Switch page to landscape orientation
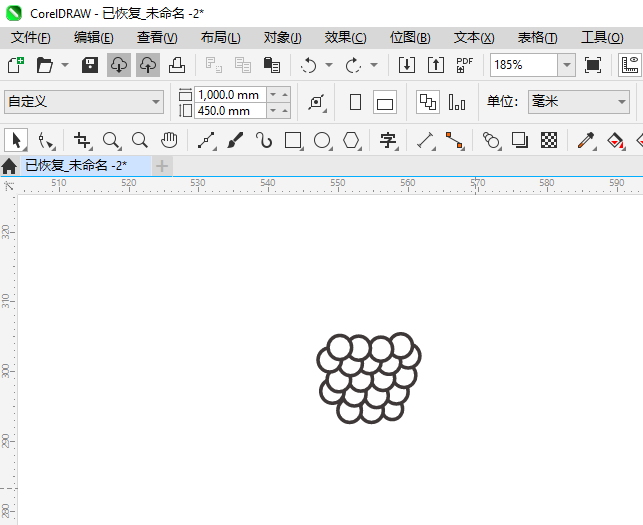 (385, 102)
